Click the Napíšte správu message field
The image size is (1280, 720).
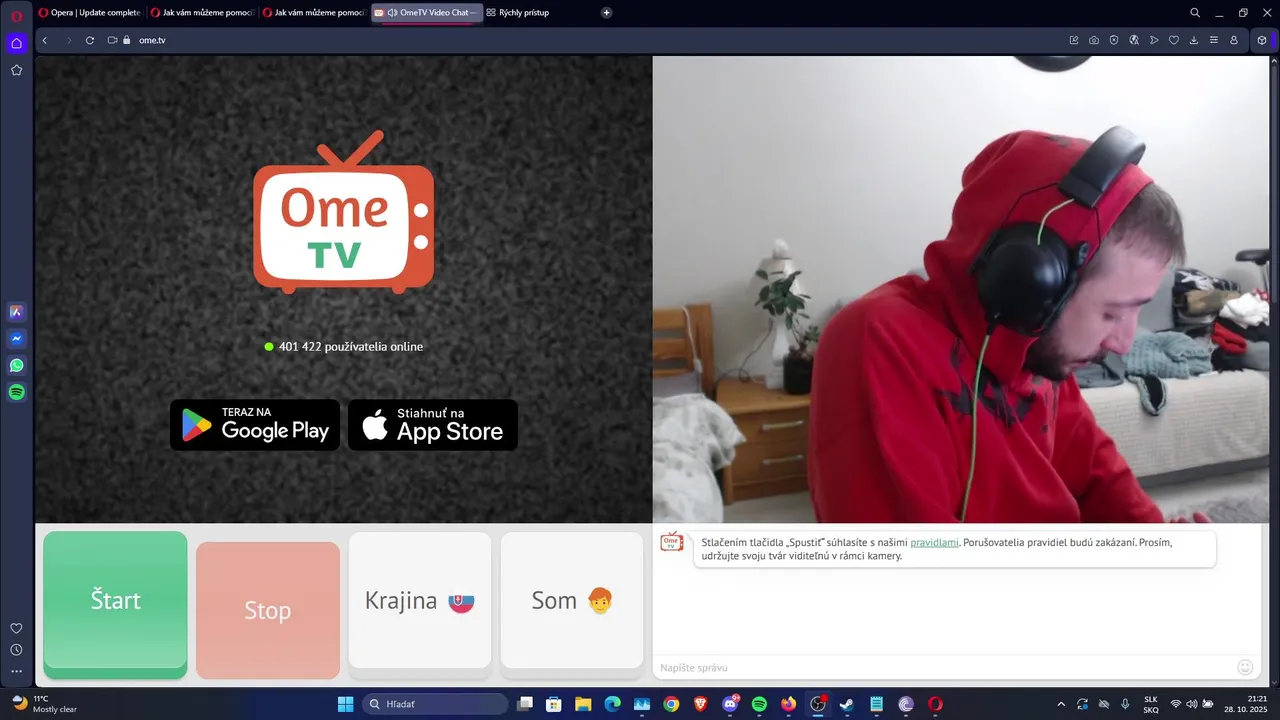945,667
